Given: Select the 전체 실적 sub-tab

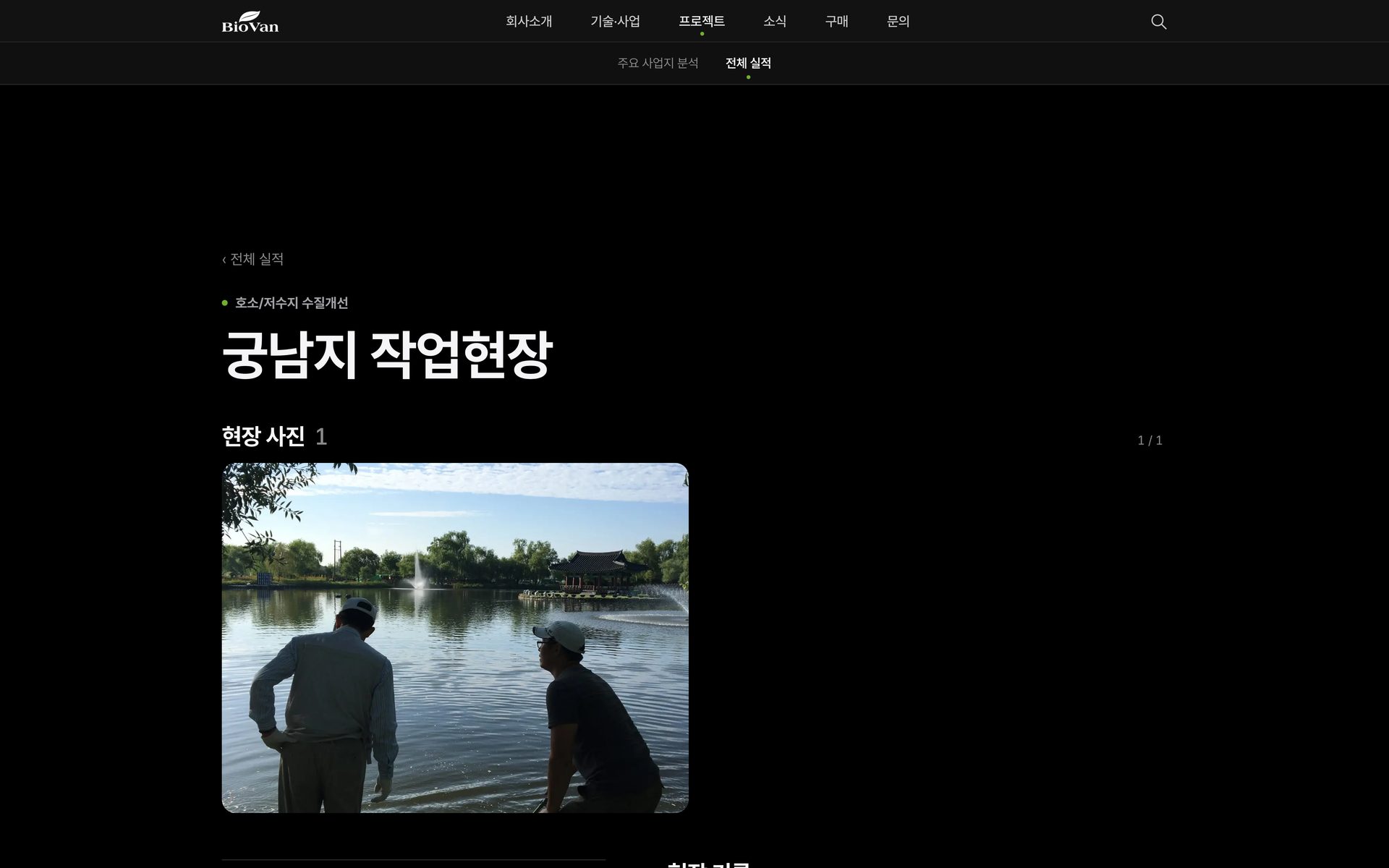Looking at the screenshot, I should (748, 63).
